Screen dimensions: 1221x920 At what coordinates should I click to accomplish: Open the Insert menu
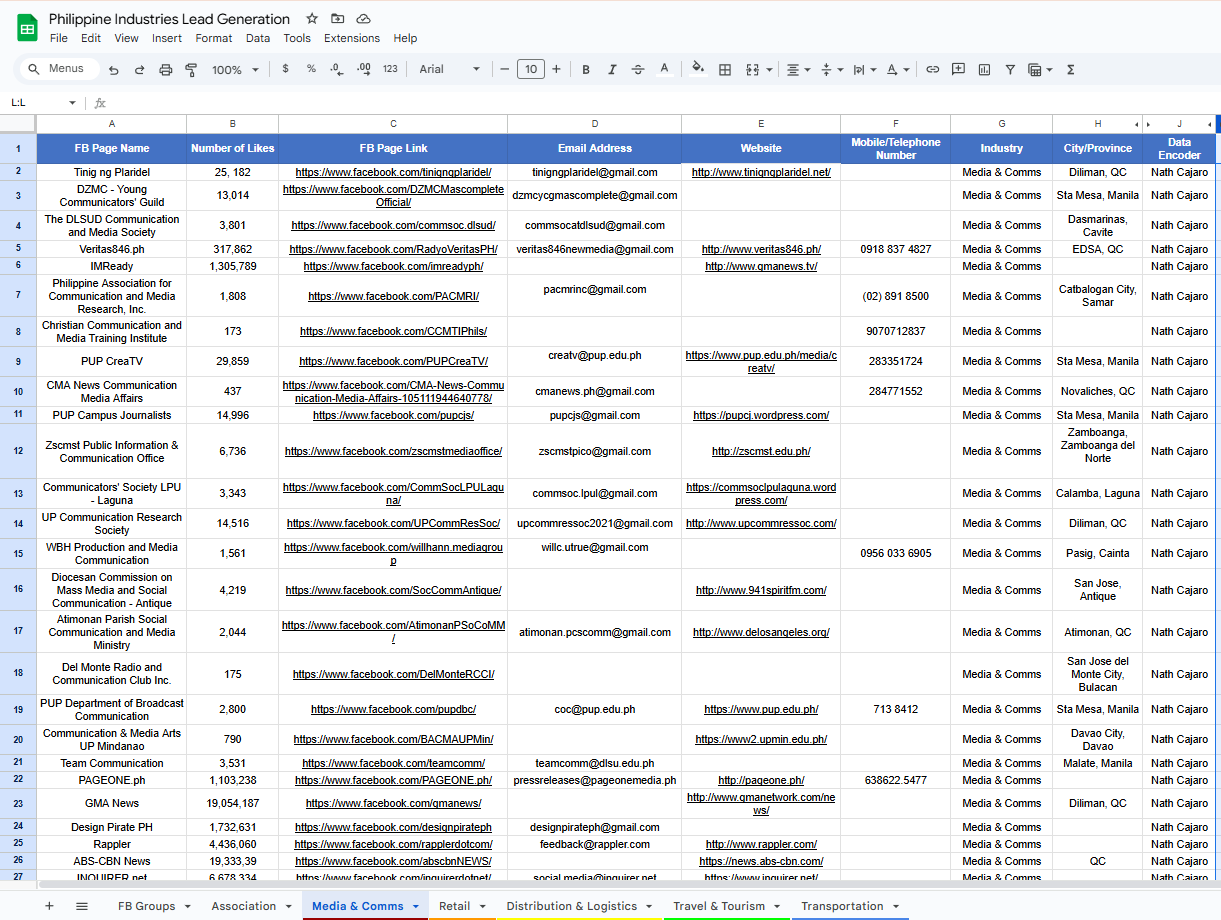167,38
